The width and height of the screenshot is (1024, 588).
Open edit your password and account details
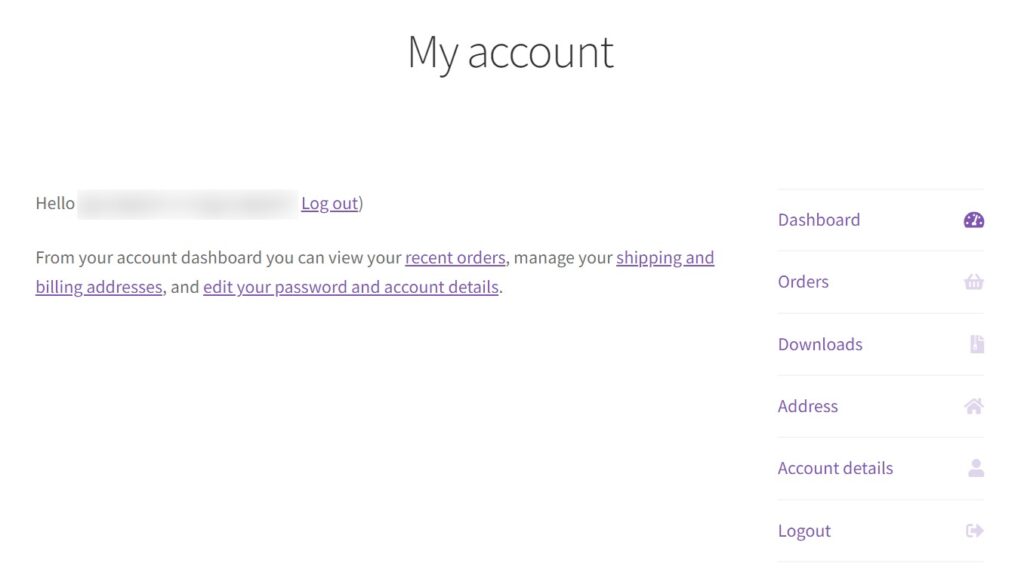[x=351, y=287]
